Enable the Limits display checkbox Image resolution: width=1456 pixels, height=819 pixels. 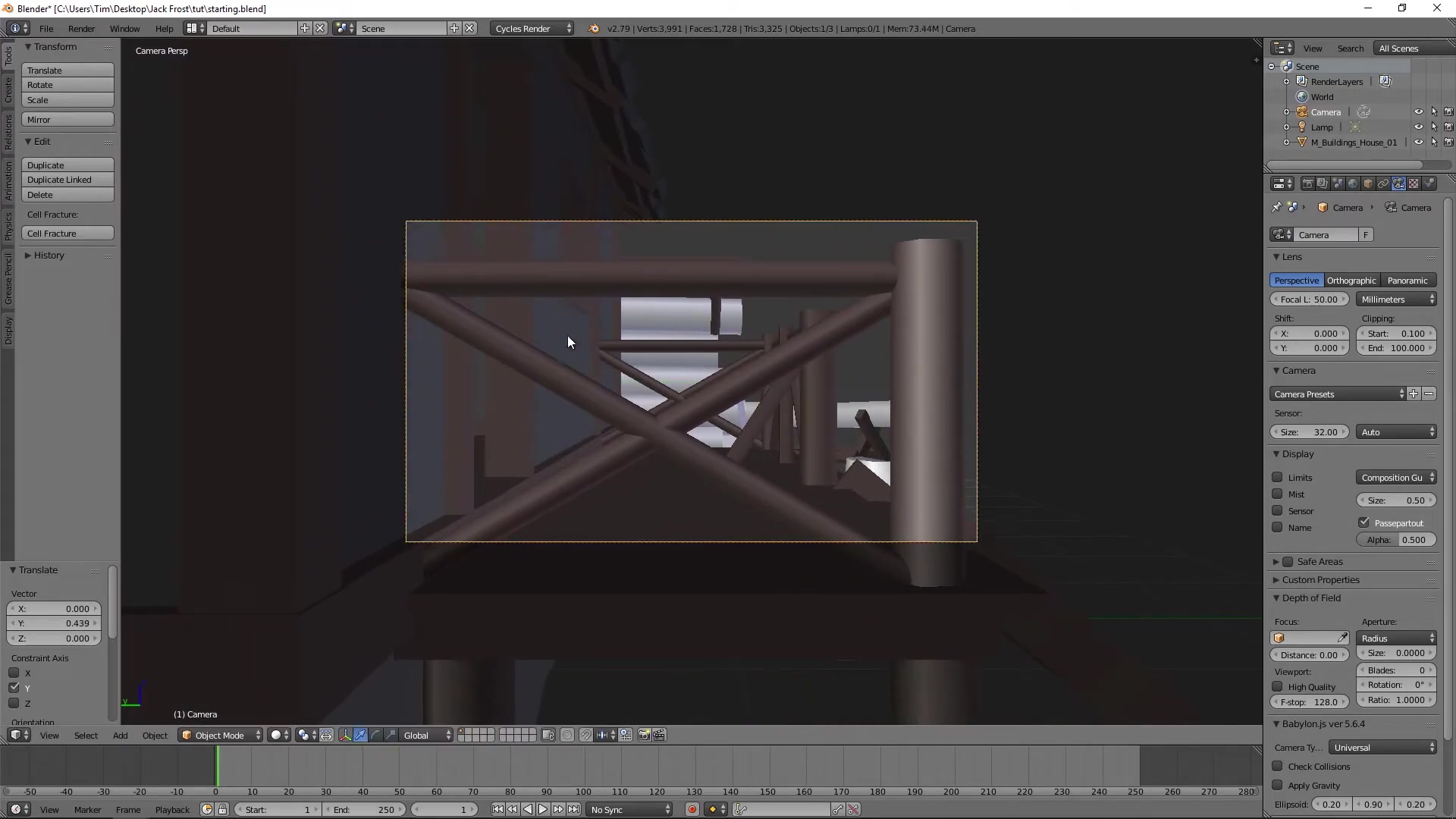(x=1277, y=477)
